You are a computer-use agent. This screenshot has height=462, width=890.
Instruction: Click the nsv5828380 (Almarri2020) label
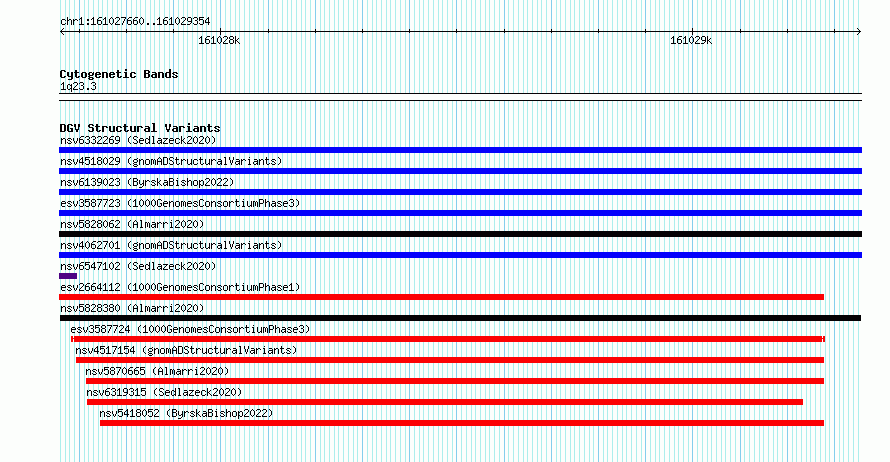132,308
